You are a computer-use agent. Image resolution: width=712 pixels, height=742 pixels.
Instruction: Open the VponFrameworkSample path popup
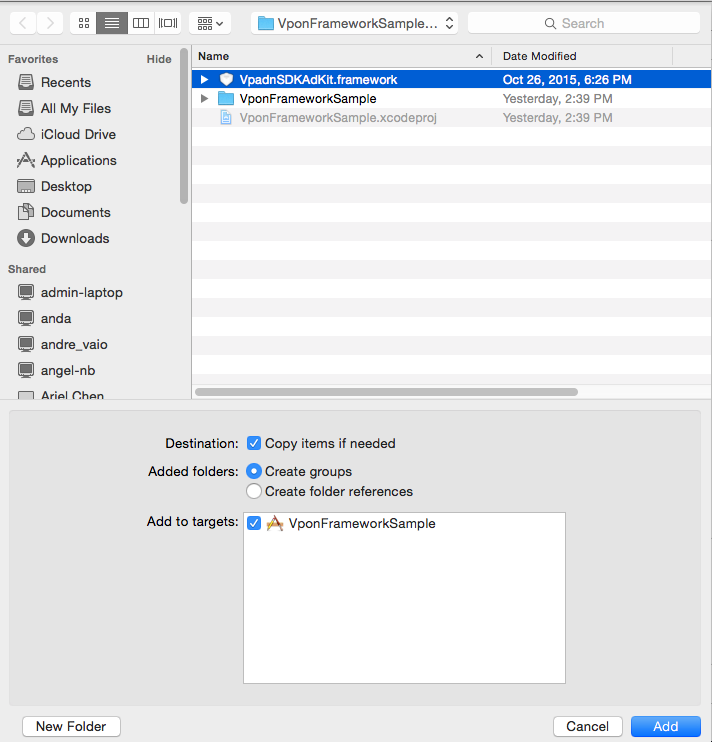(354, 23)
